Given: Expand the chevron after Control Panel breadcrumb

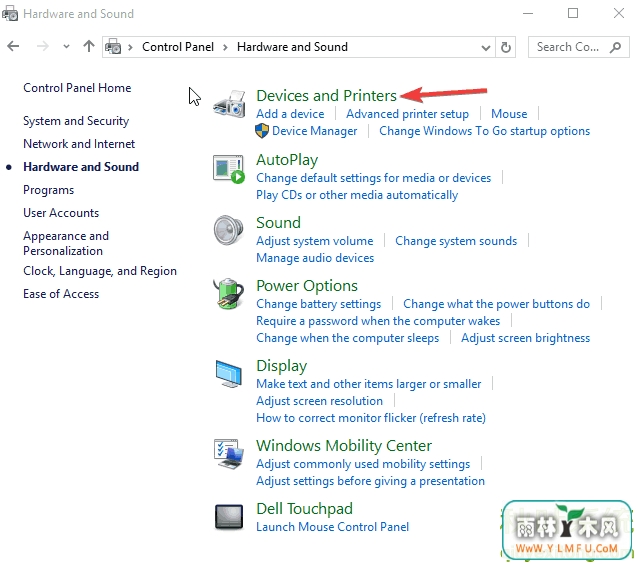Looking at the screenshot, I should (225, 48).
